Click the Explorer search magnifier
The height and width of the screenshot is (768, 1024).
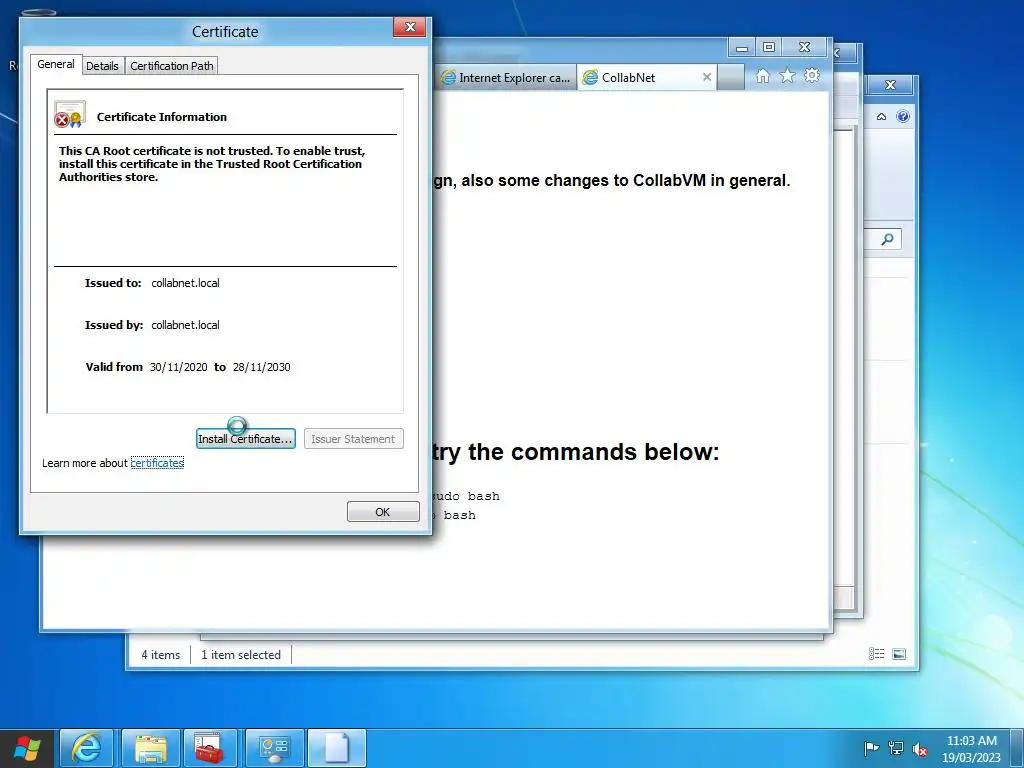(887, 239)
